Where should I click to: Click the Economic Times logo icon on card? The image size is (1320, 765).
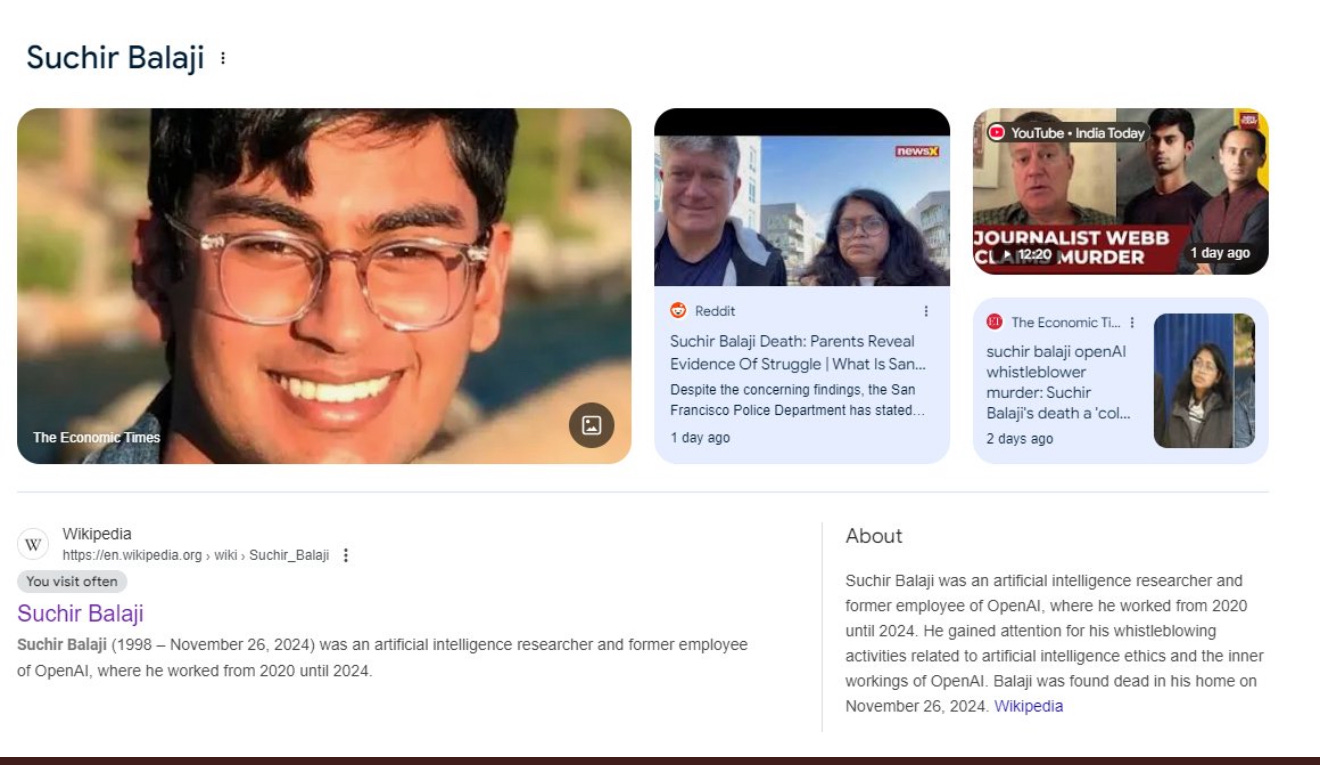994,322
